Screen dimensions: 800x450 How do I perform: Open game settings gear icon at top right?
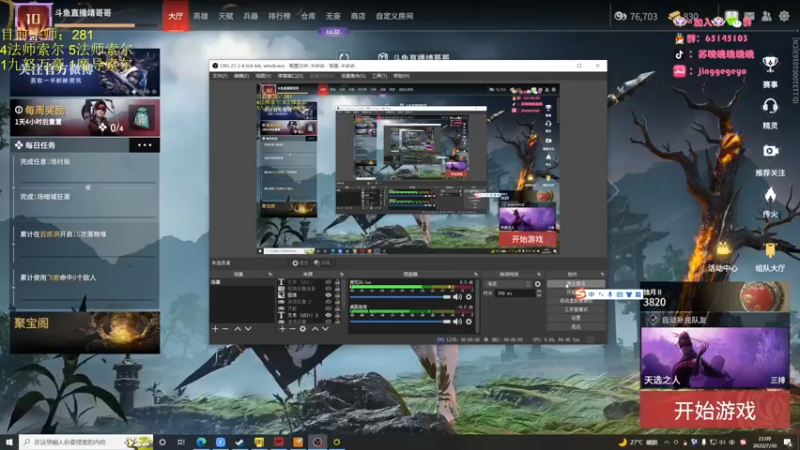point(784,16)
